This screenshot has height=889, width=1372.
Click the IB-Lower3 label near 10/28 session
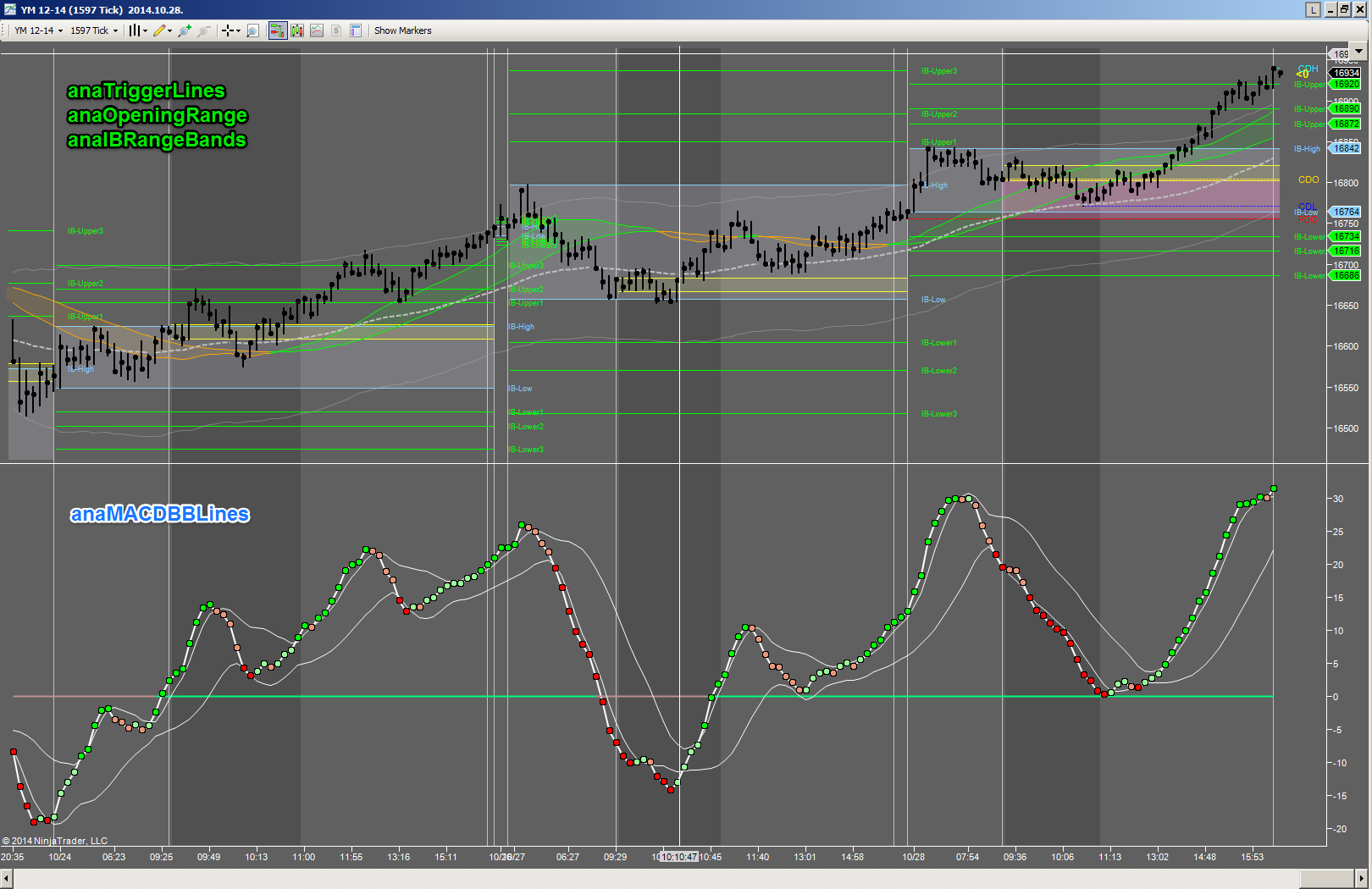click(x=939, y=414)
